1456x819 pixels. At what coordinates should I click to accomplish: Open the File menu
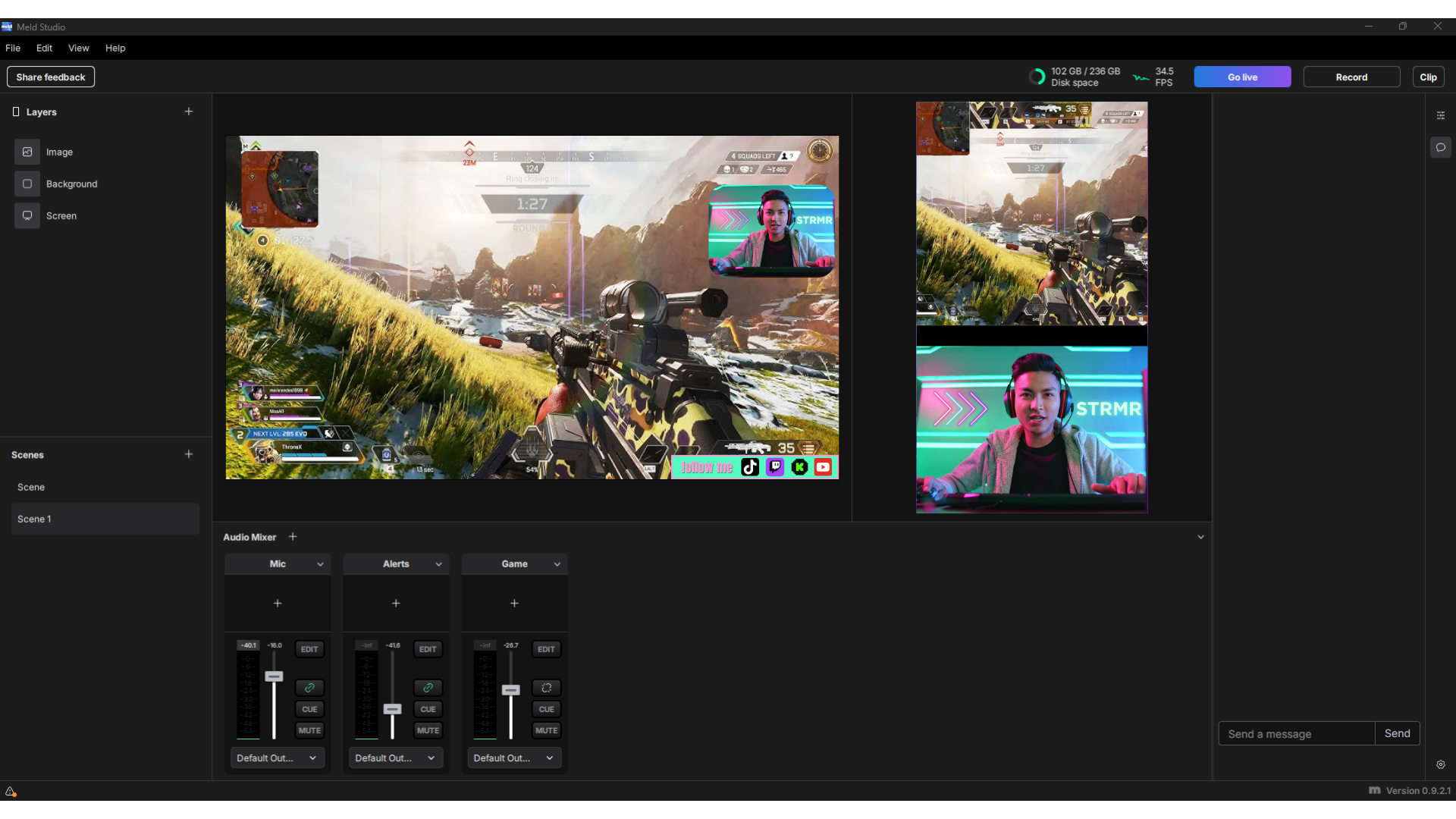click(x=12, y=48)
